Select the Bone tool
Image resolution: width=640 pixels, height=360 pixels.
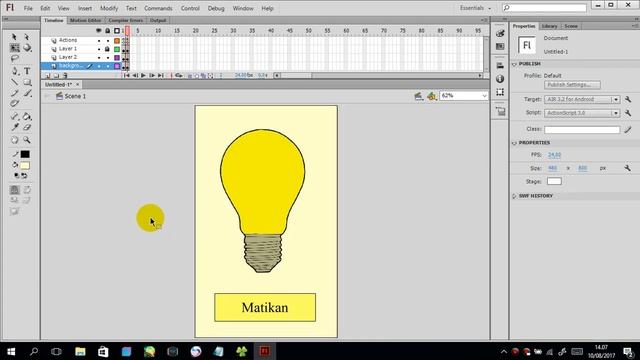pos(14,116)
